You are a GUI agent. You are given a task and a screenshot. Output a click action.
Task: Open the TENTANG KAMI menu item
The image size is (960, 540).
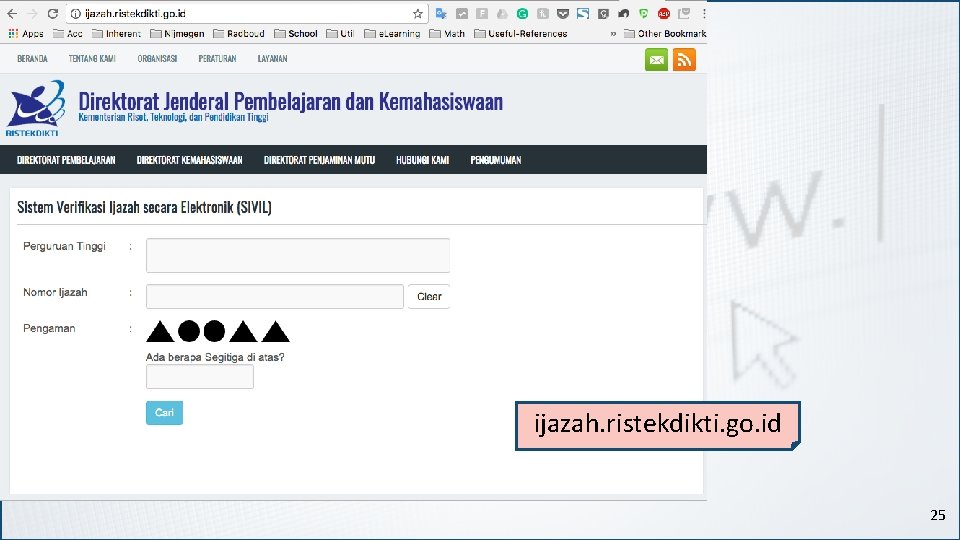click(x=92, y=59)
